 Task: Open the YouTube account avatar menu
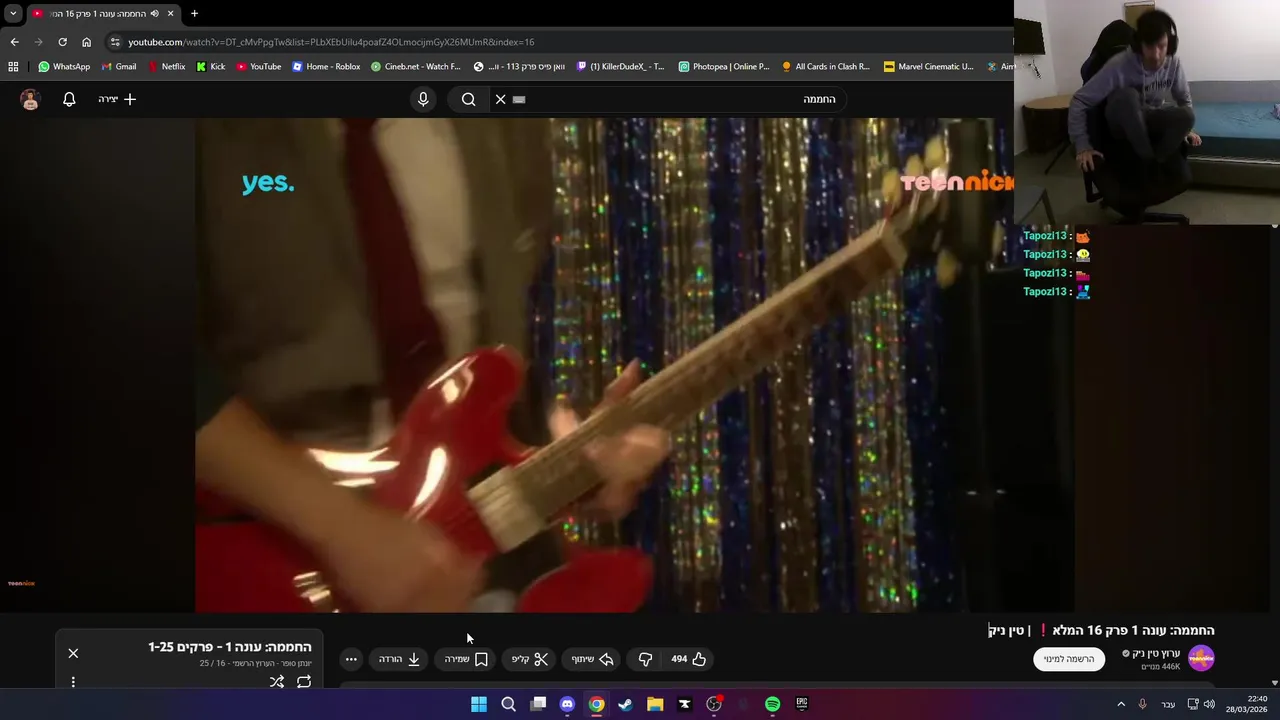30,99
